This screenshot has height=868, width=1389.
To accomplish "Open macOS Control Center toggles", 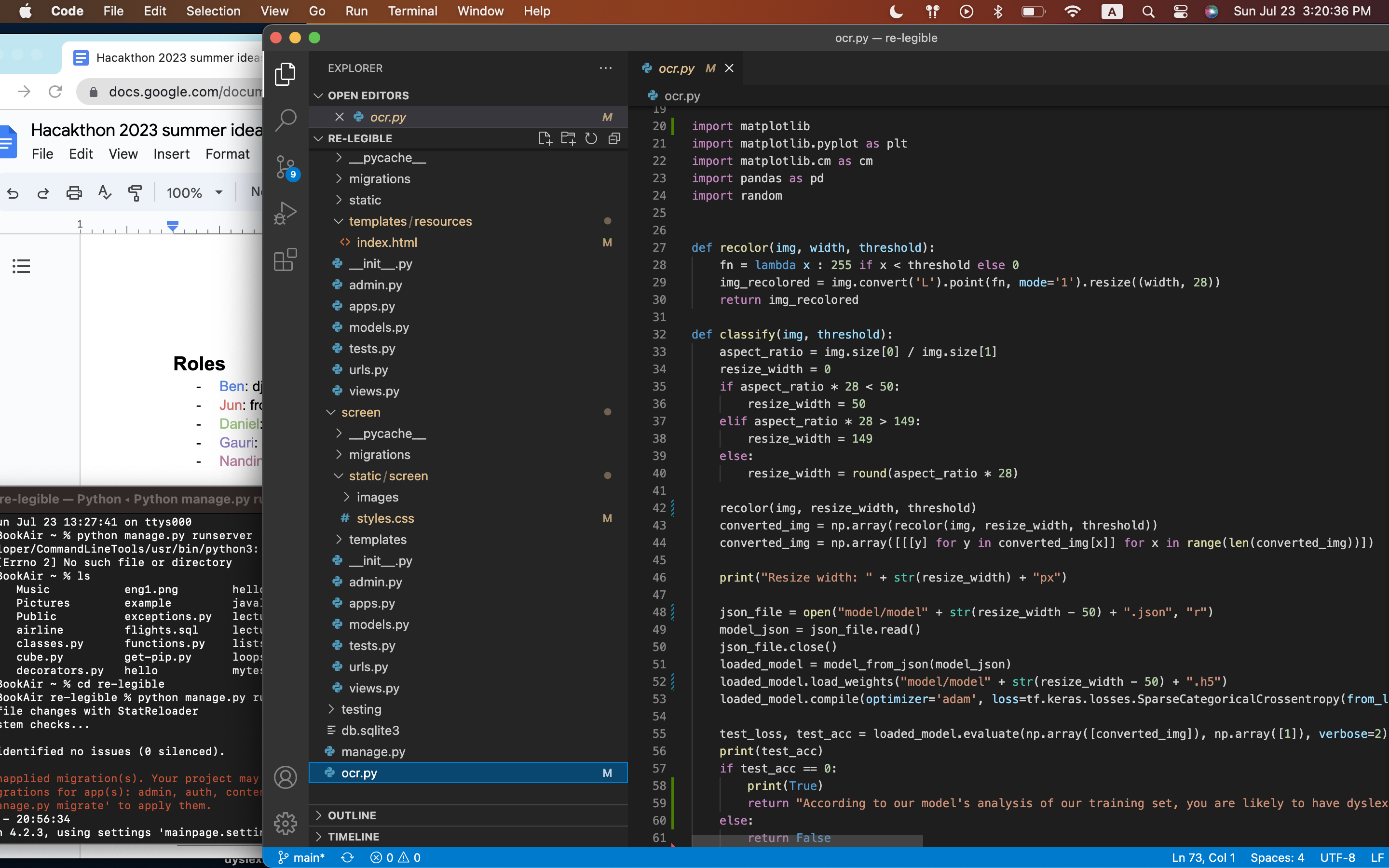I will [1180, 12].
